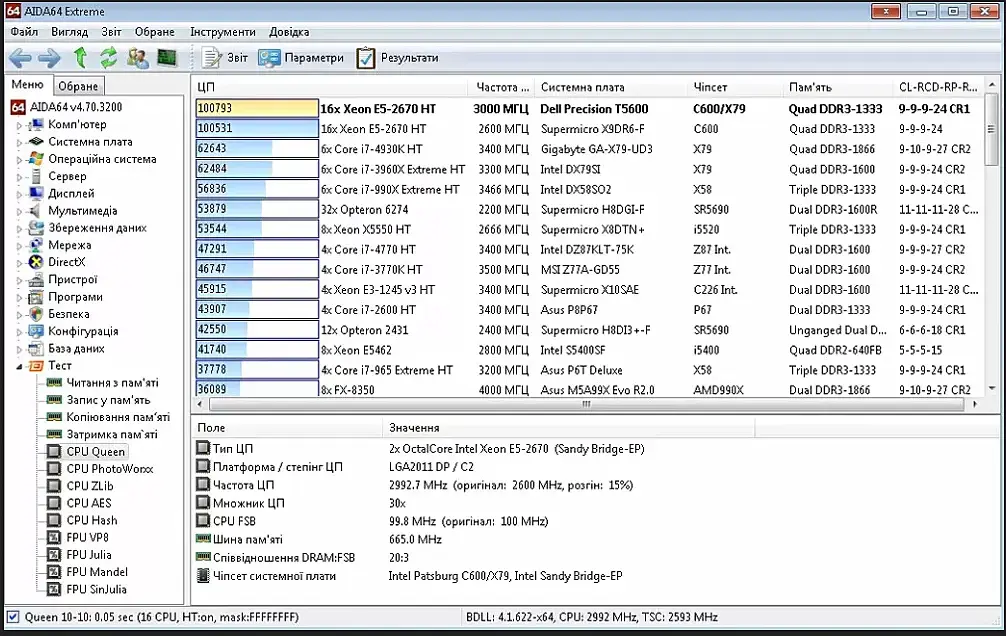Open the Вигляд menu
The height and width of the screenshot is (636, 1006).
(69, 31)
